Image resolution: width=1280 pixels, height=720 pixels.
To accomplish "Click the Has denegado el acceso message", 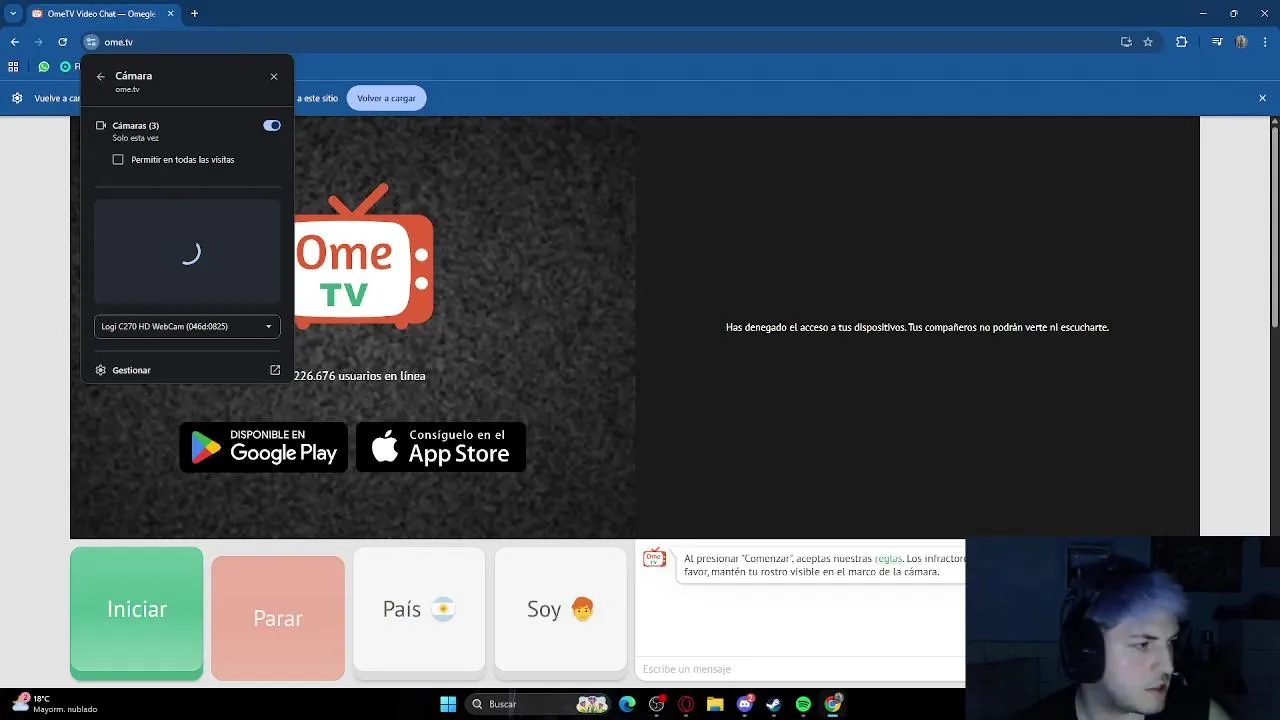I will (x=917, y=327).
